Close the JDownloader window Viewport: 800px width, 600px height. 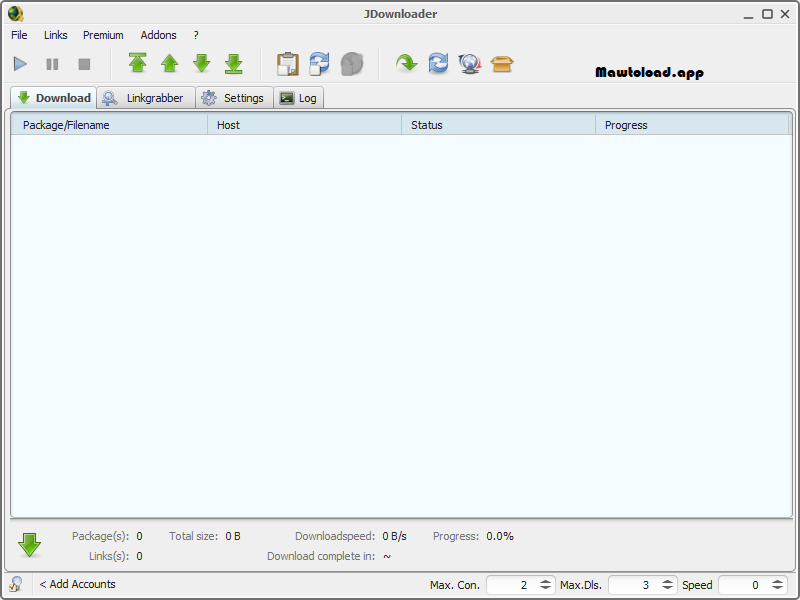tap(785, 14)
